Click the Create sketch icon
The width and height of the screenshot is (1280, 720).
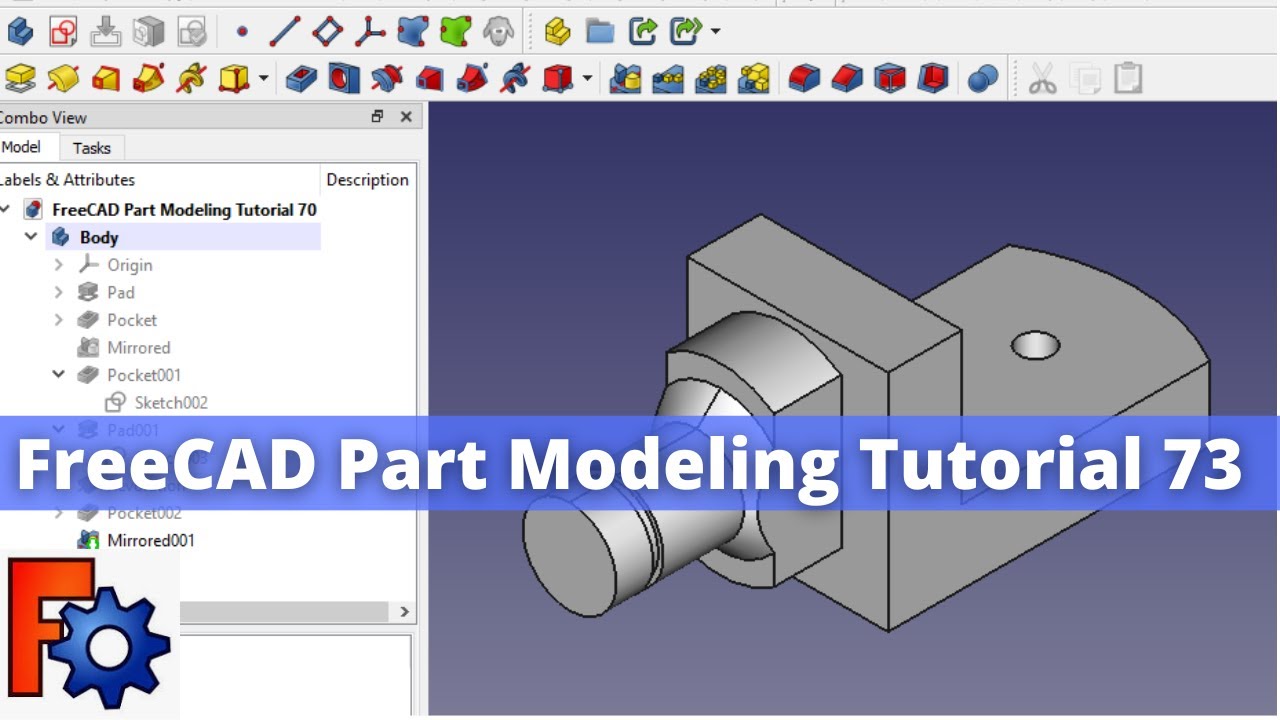point(63,32)
